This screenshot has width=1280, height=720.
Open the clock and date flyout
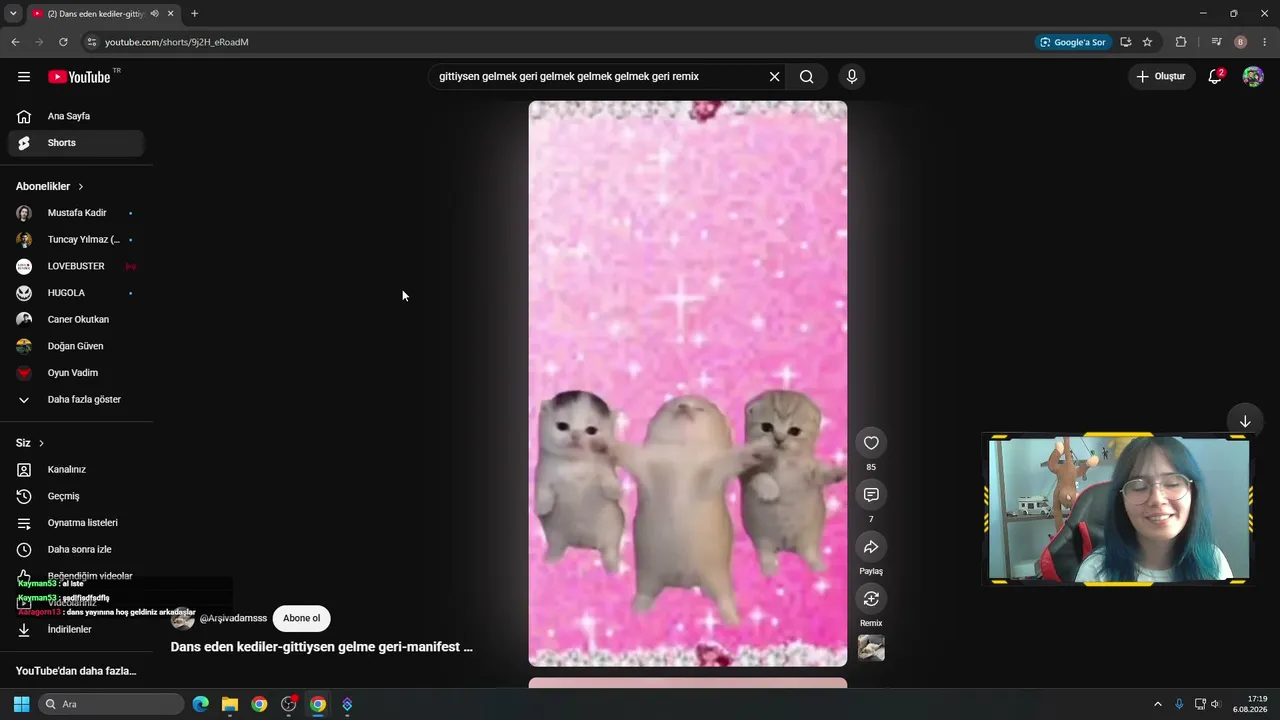pos(1252,704)
